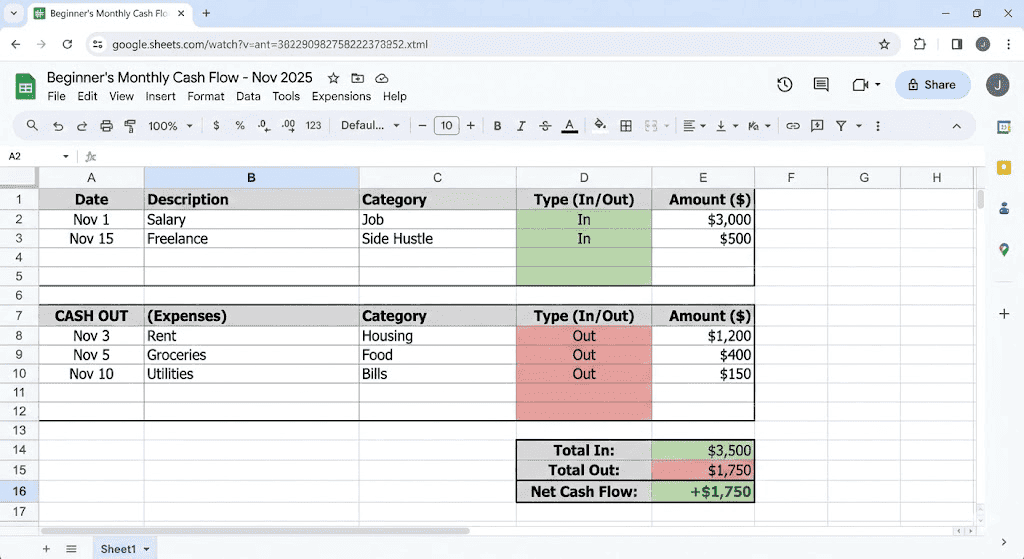
Task: Star this spreadsheet
Action: 334,78
